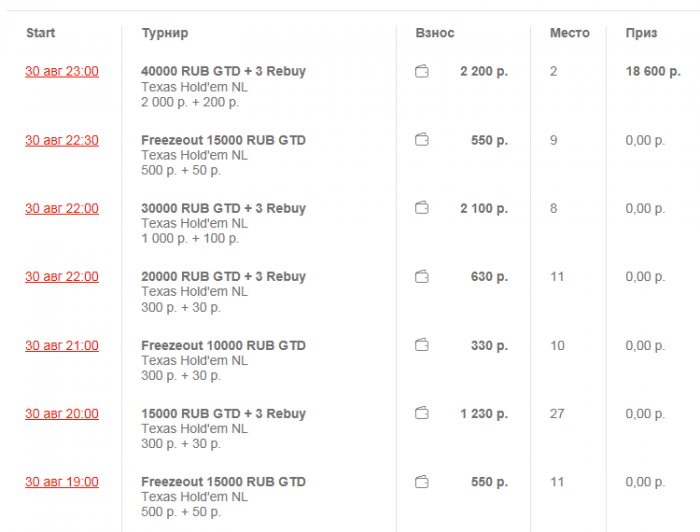Click wallet icon in 30 авг 22:30 Freezeout row

tap(422, 140)
